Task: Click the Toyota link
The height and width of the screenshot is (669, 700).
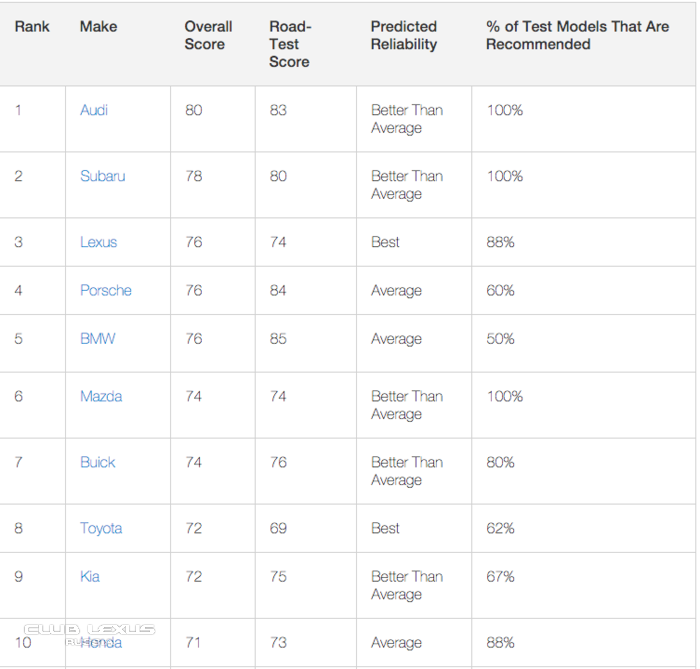Action: (x=101, y=528)
